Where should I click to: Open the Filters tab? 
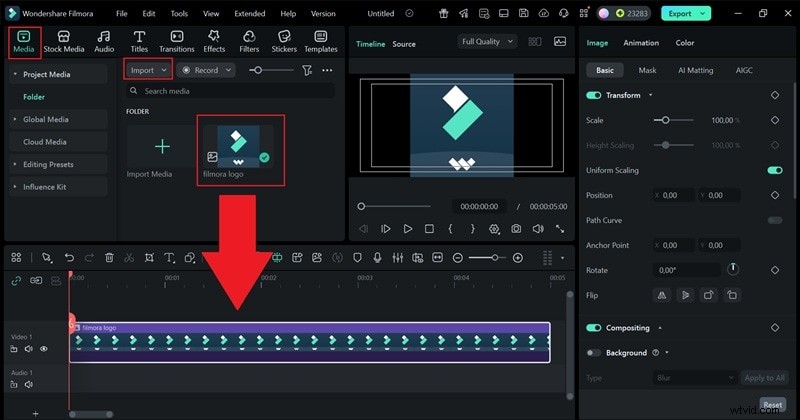point(249,42)
